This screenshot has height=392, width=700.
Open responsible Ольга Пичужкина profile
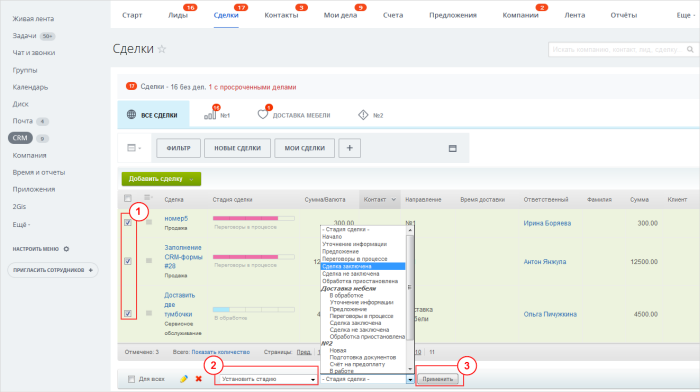coord(550,314)
